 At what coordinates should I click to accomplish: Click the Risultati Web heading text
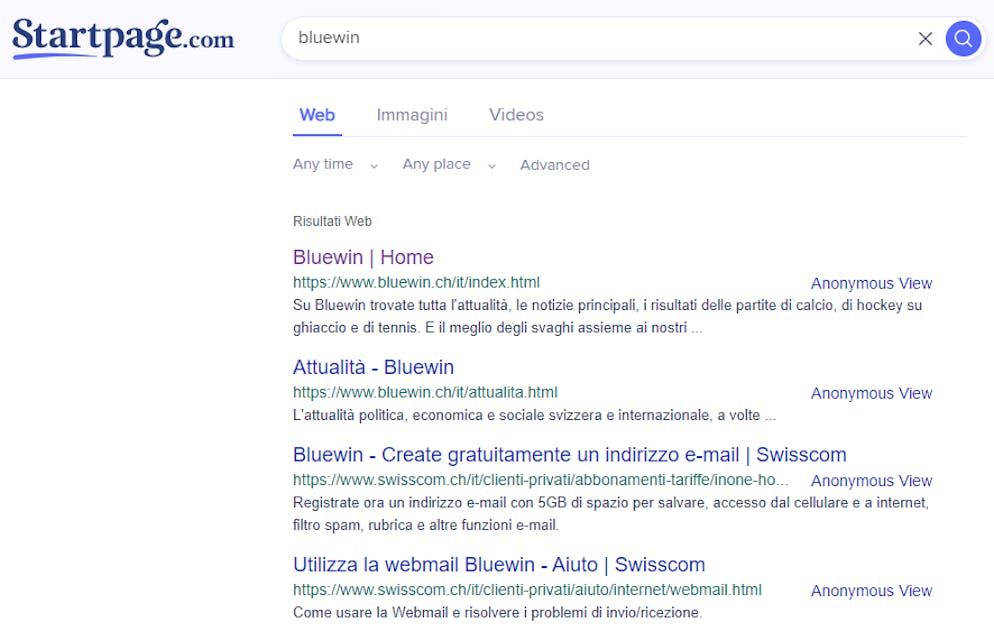click(332, 221)
